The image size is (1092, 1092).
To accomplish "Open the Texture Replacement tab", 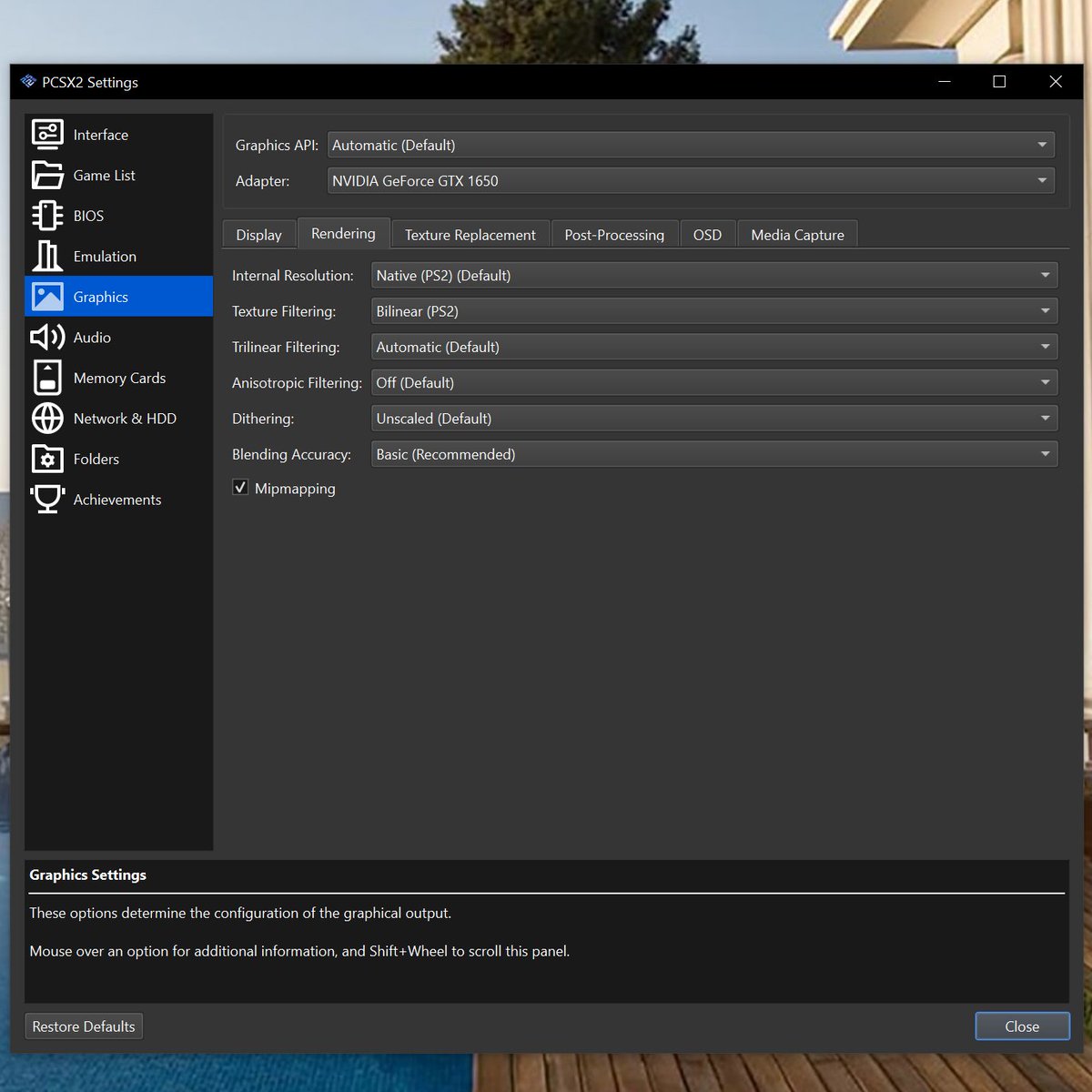I will (470, 235).
